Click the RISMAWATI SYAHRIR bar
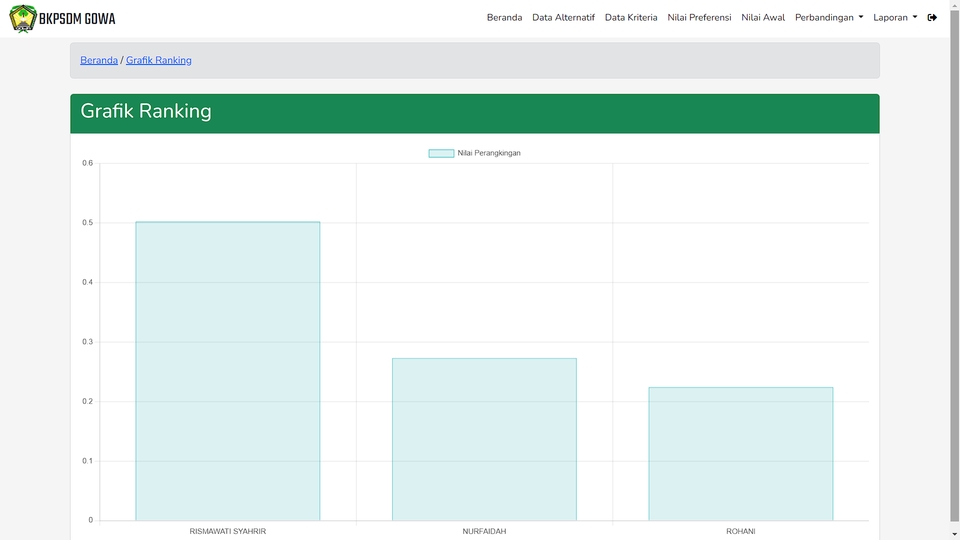The height and width of the screenshot is (540, 960). [x=228, y=371]
